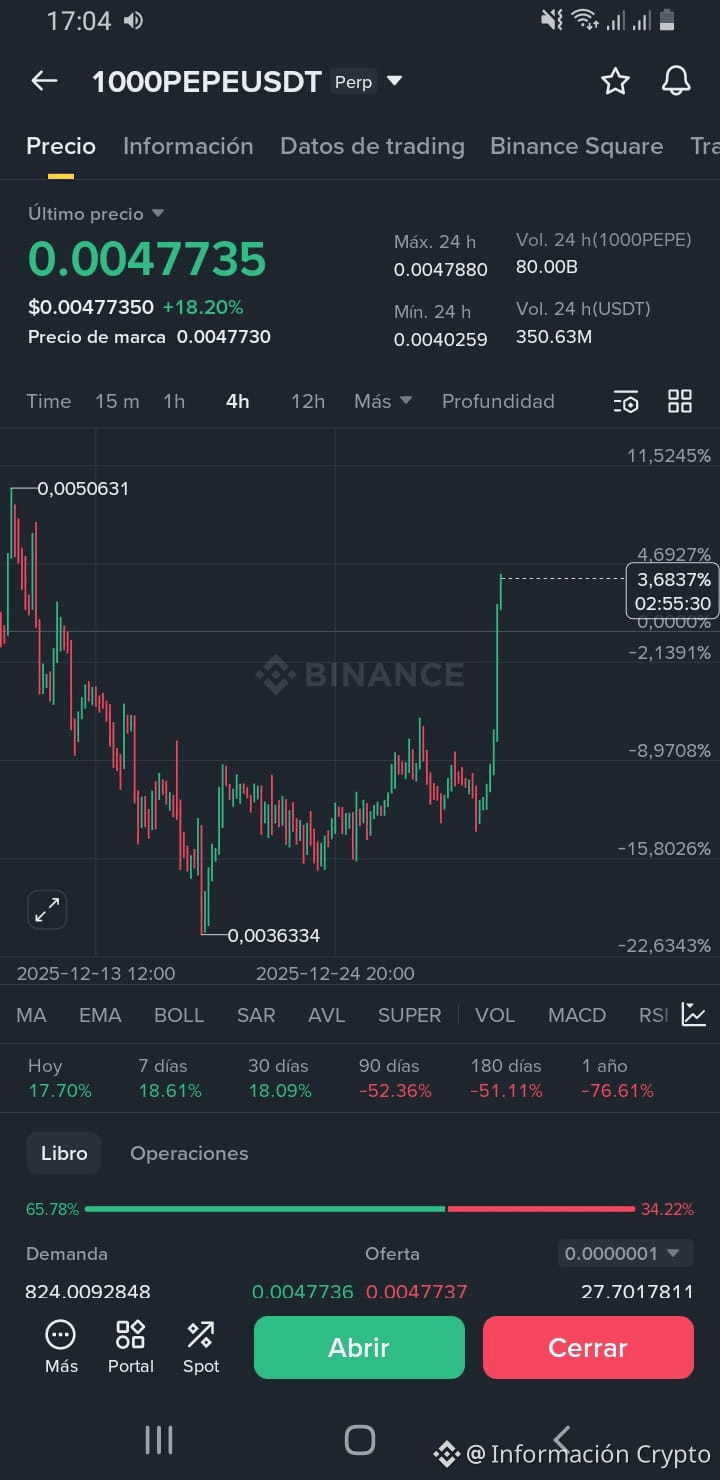The width and height of the screenshot is (720, 1480).
Task: Tap the Wi-Fi status icon
Action: click(x=585, y=20)
